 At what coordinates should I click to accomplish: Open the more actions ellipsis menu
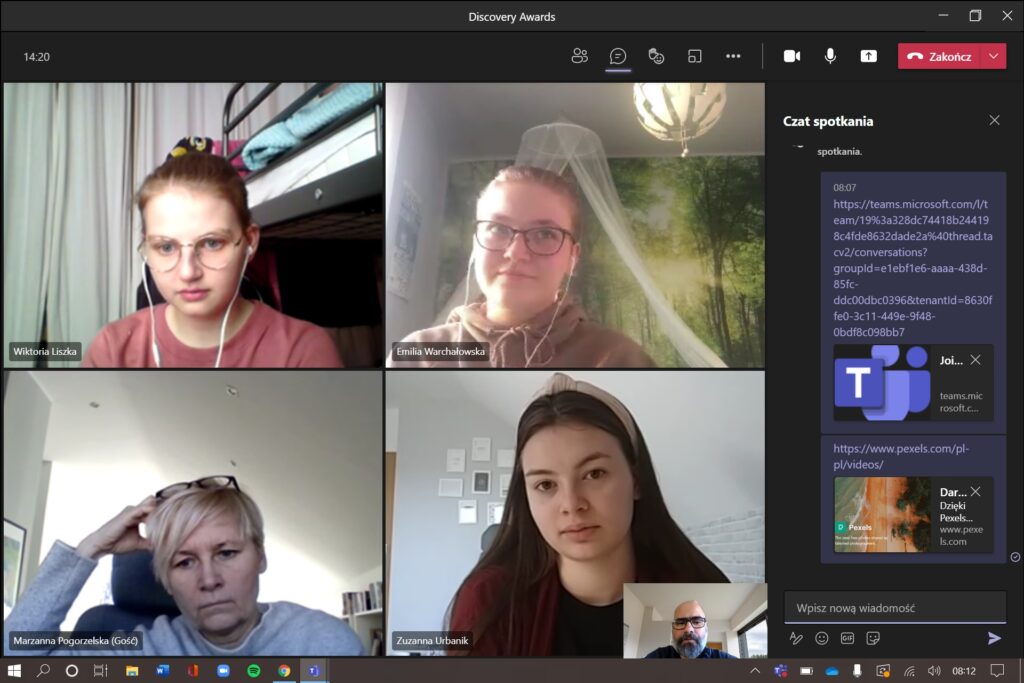coord(733,56)
